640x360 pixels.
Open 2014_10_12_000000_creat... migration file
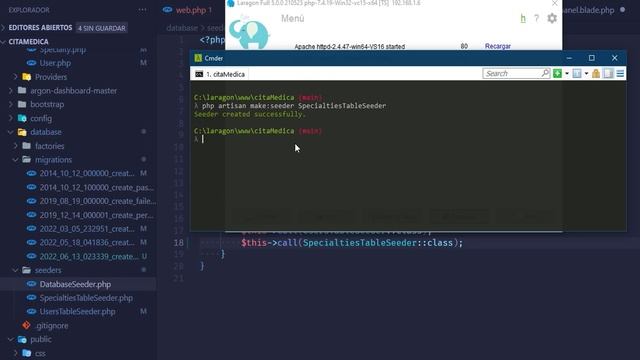point(87,173)
